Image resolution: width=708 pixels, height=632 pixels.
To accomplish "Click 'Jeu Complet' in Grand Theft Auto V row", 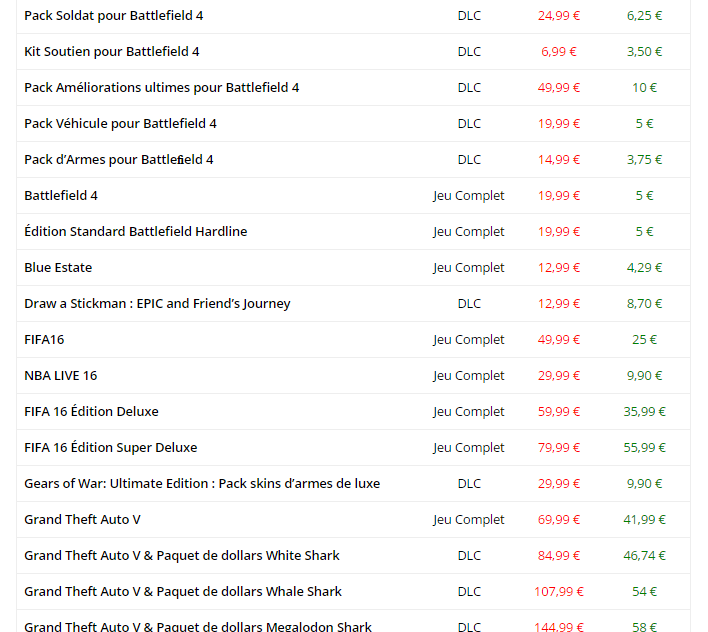I will point(469,520).
